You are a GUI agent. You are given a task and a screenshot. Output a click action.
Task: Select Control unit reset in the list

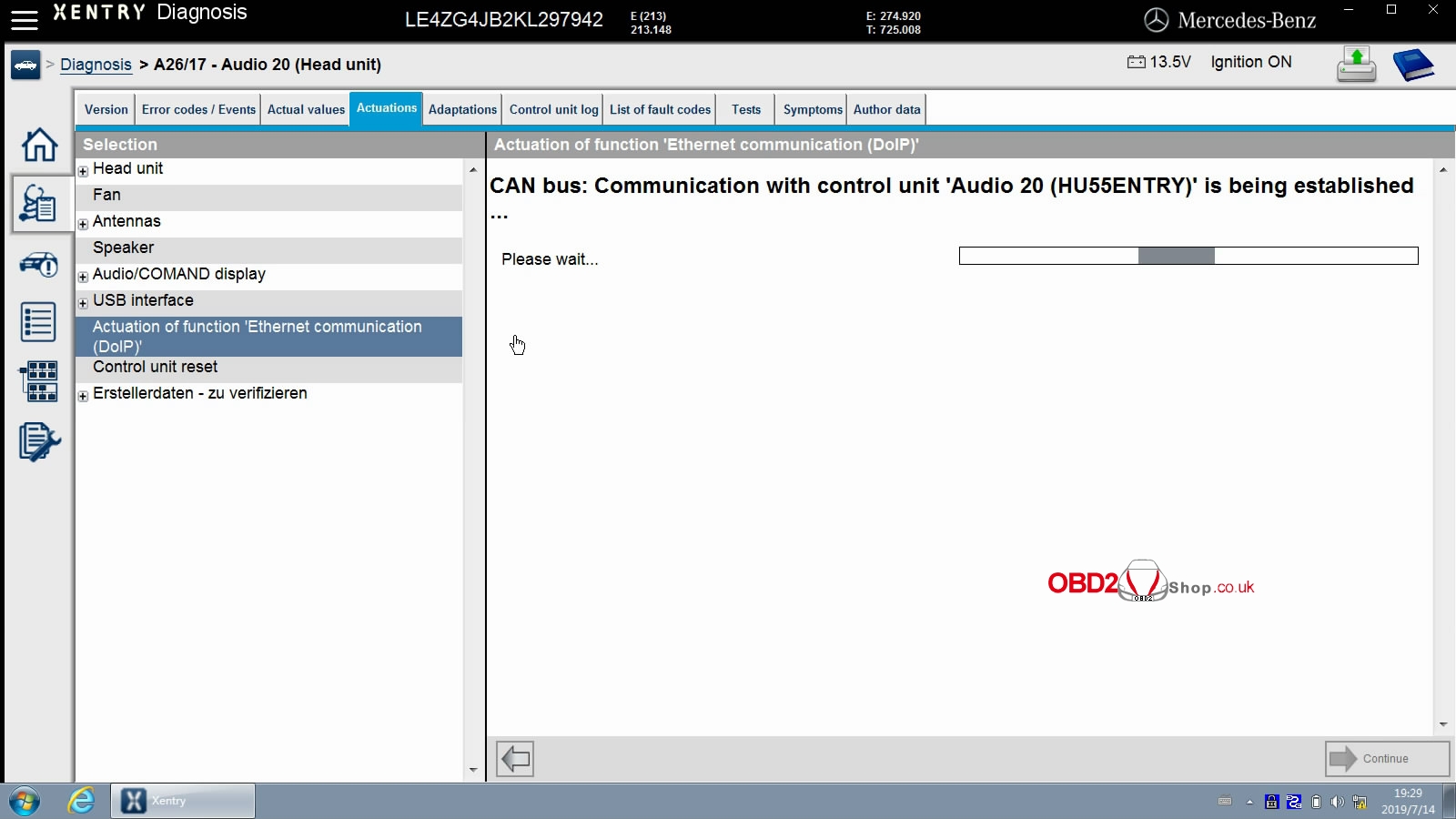[155, 367]
